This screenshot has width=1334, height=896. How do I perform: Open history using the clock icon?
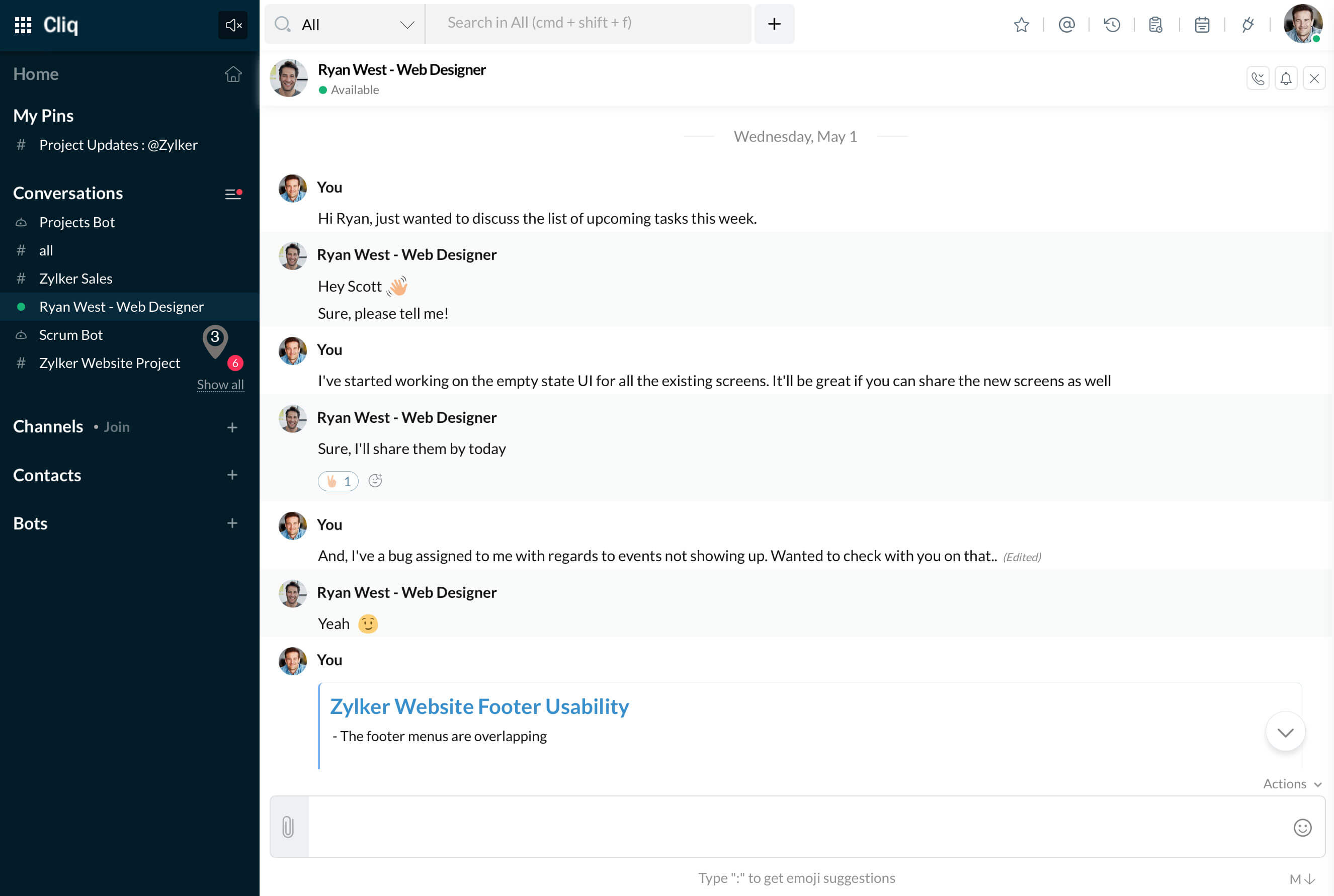pyautogui.click(x=1112, y=25)
